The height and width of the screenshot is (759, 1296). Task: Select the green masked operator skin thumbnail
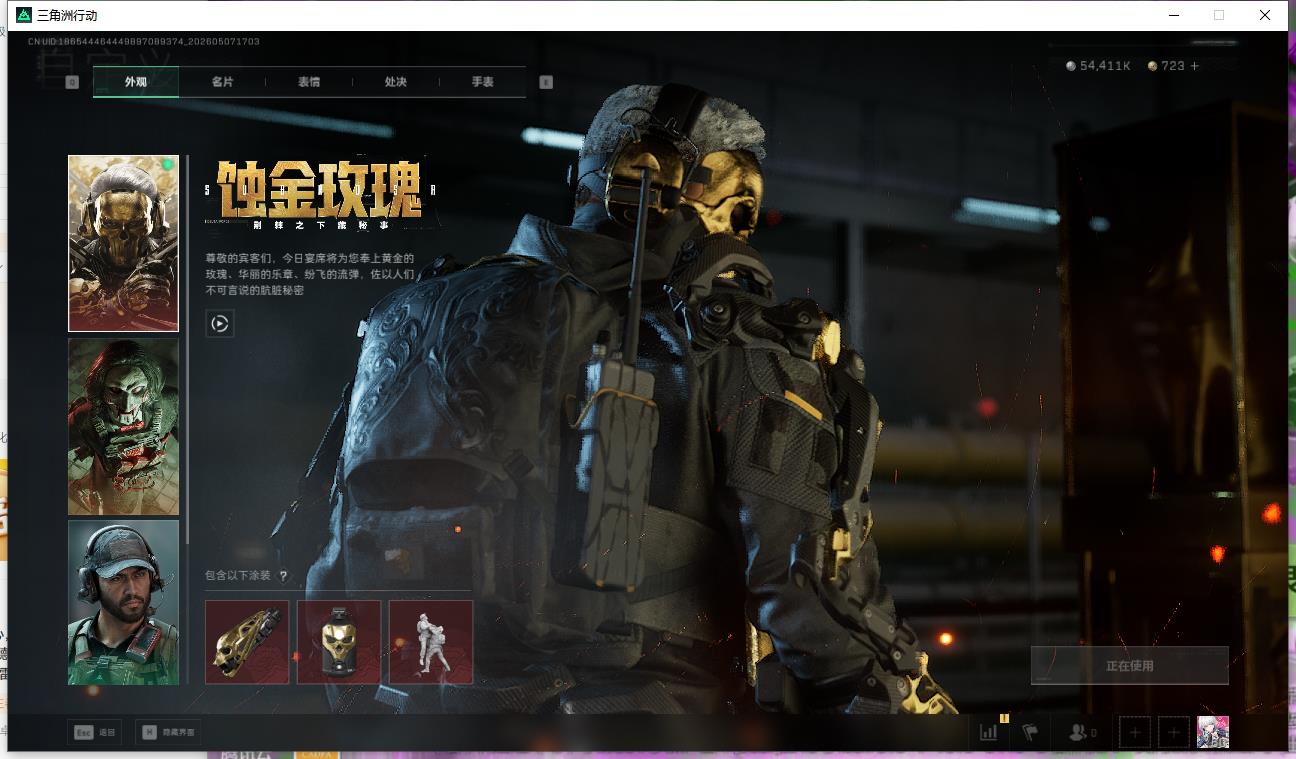123,427
